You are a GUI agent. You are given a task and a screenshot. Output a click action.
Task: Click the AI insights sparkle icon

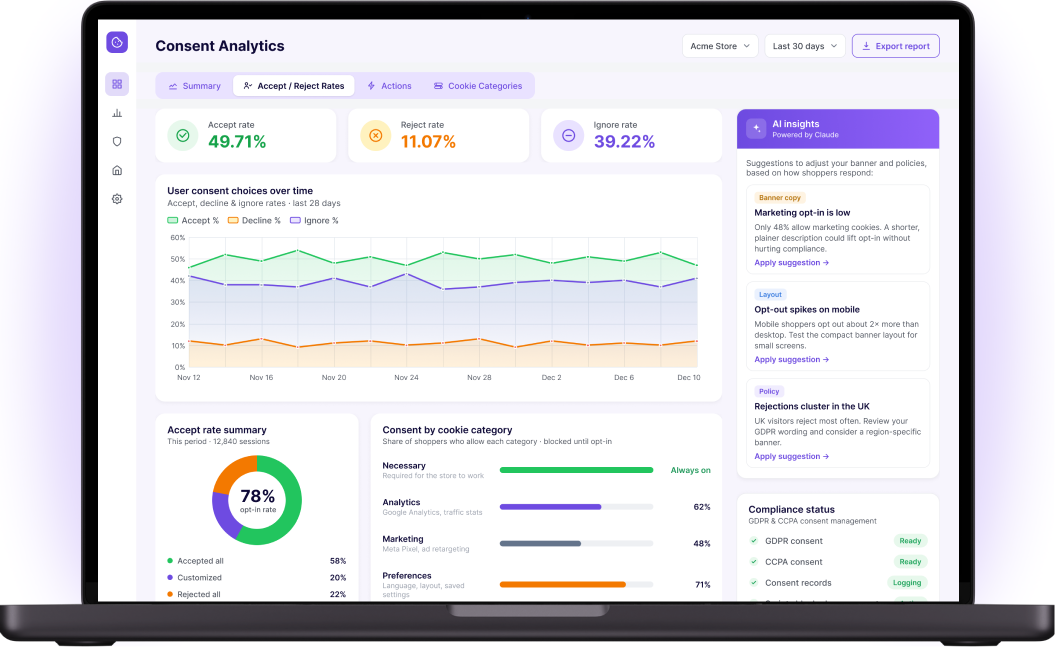756,128
